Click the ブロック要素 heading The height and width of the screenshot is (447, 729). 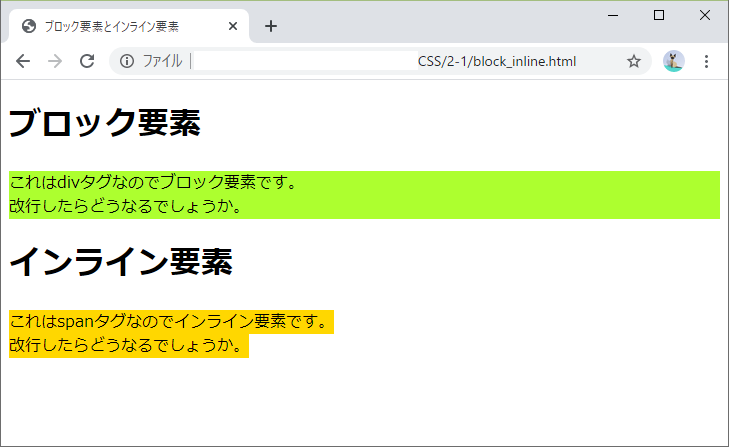[105, 122]
